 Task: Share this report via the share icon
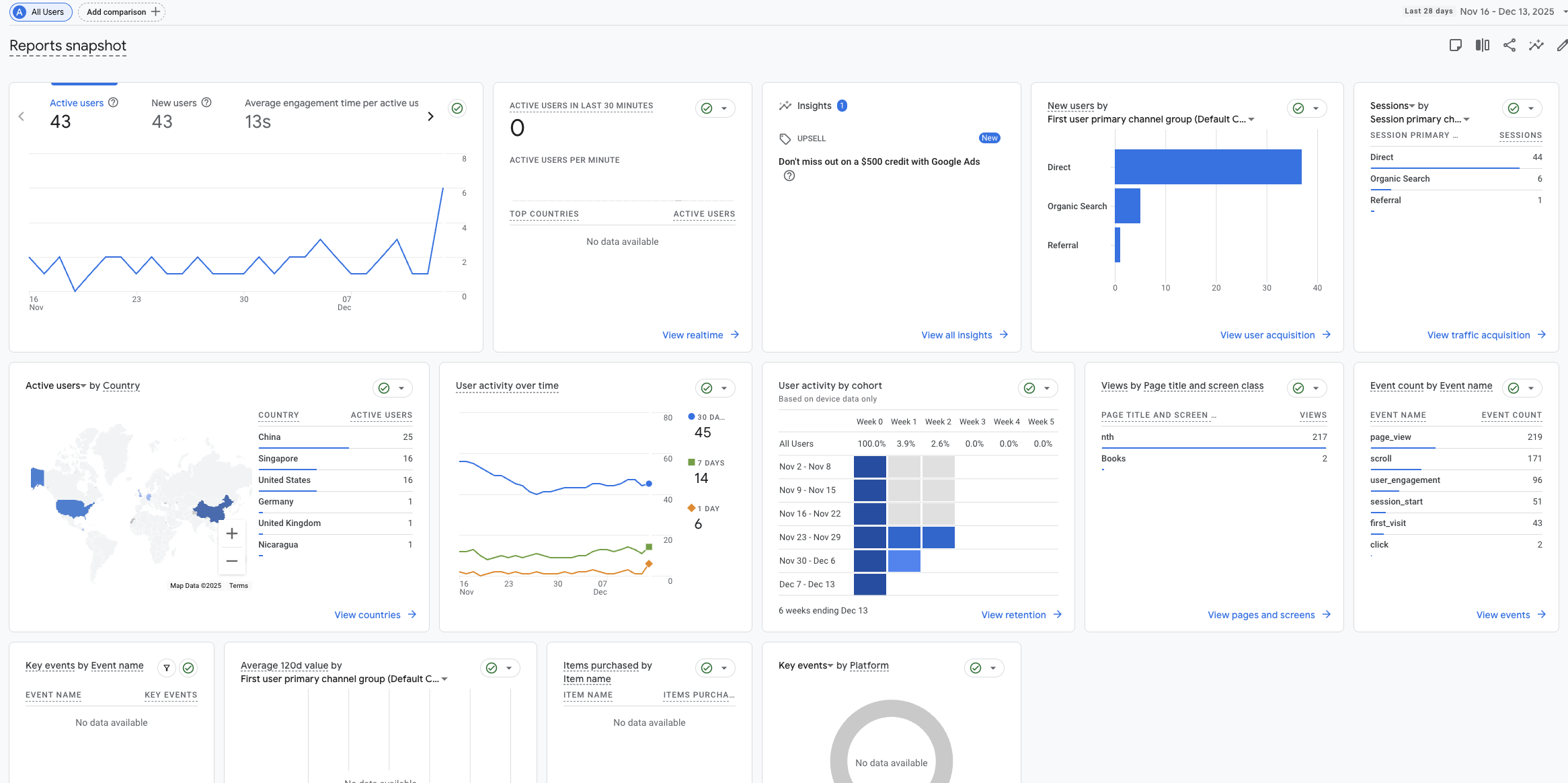point(1509,44)
